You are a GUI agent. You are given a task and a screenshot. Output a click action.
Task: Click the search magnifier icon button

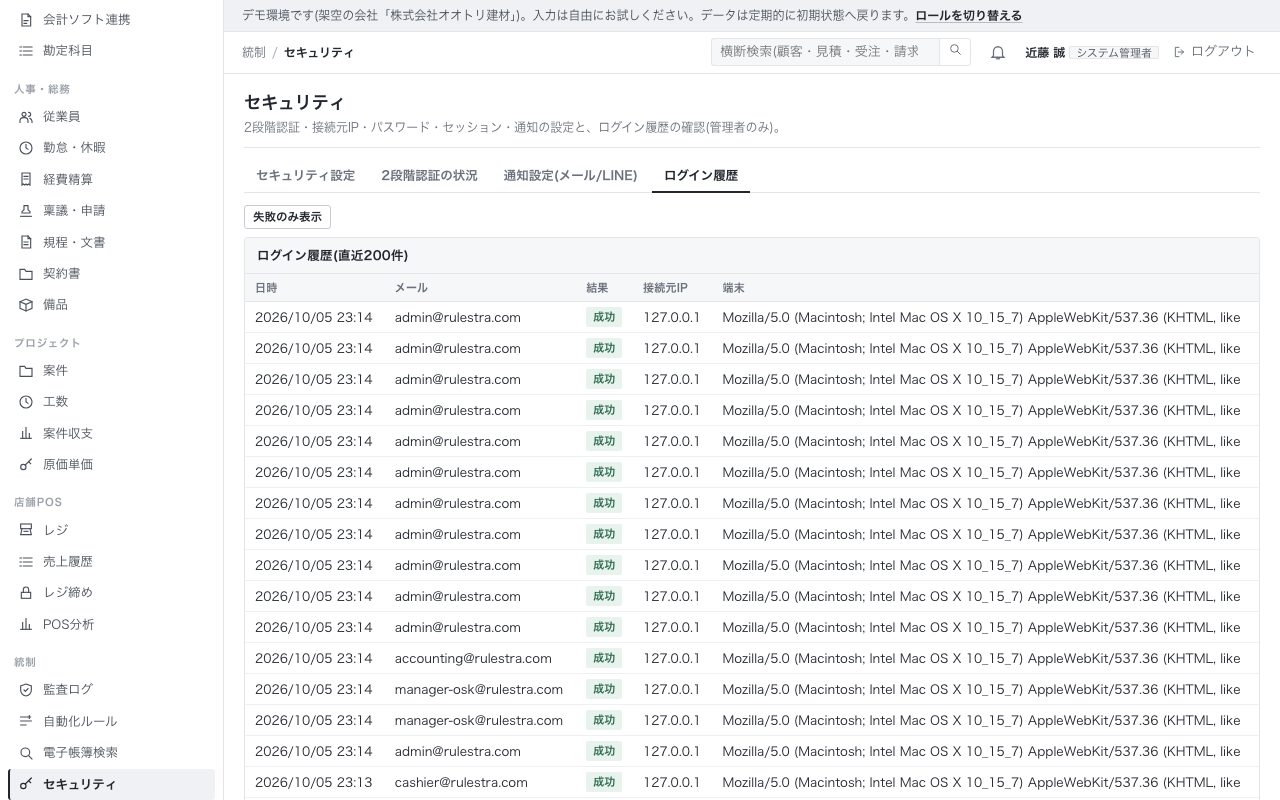coord(955,51)
